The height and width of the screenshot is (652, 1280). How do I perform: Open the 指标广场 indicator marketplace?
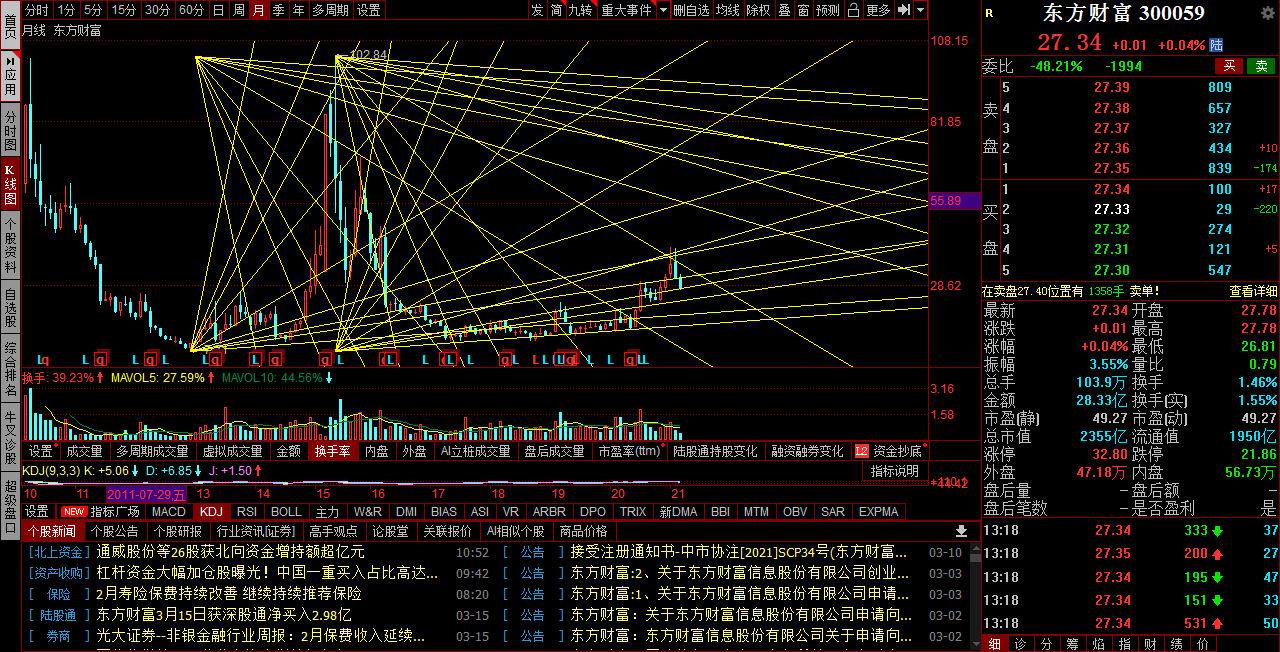point(115,511)
